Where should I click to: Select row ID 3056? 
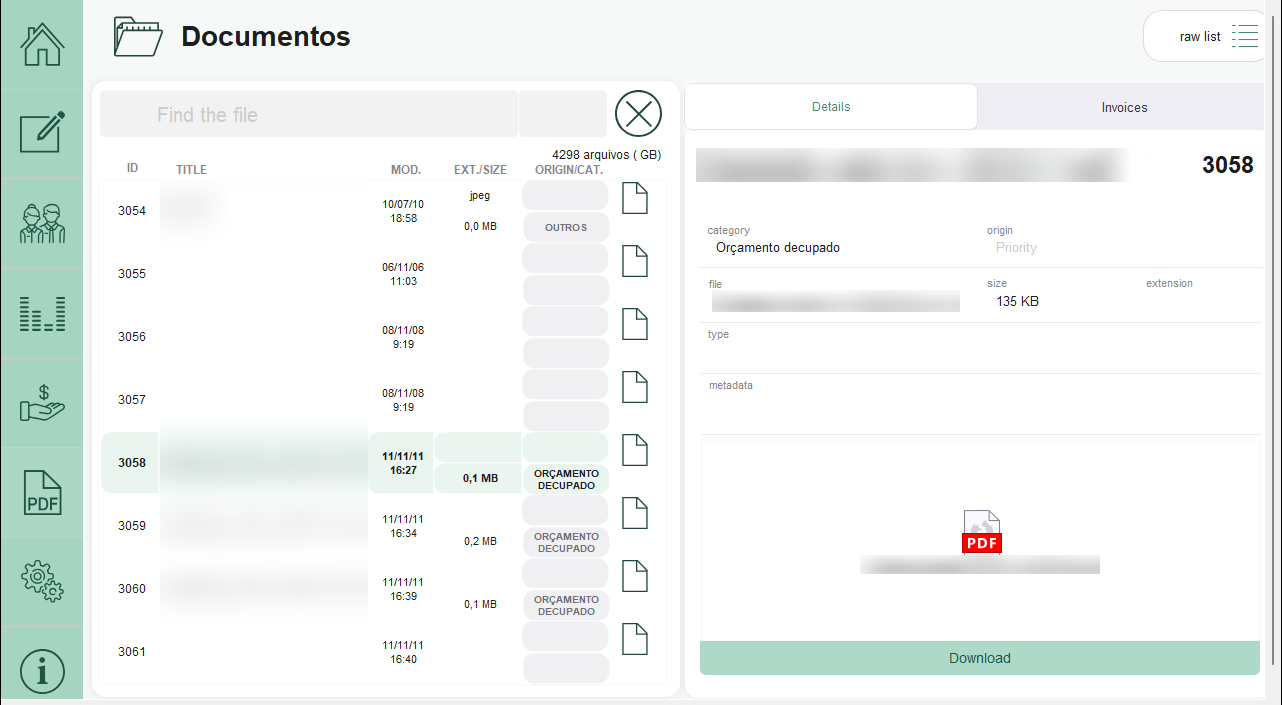coord(132,337)
